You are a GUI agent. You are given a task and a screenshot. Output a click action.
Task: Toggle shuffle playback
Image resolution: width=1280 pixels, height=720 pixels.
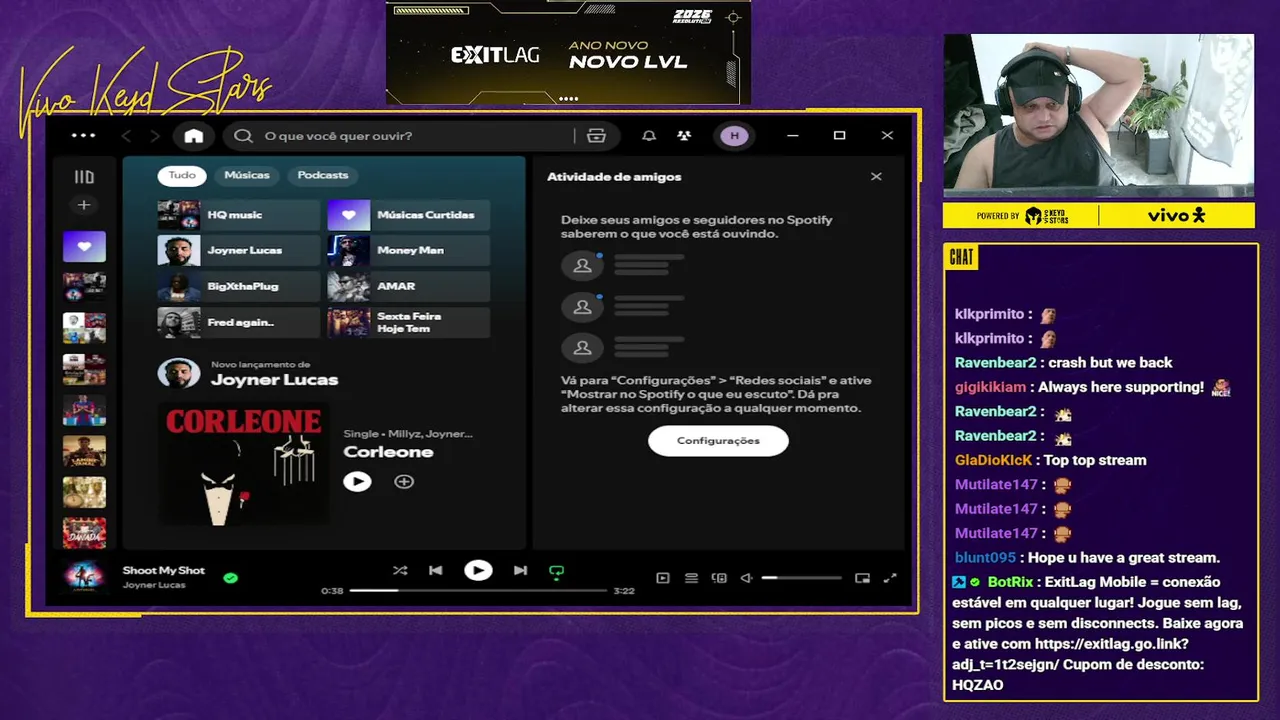point(400,571)
